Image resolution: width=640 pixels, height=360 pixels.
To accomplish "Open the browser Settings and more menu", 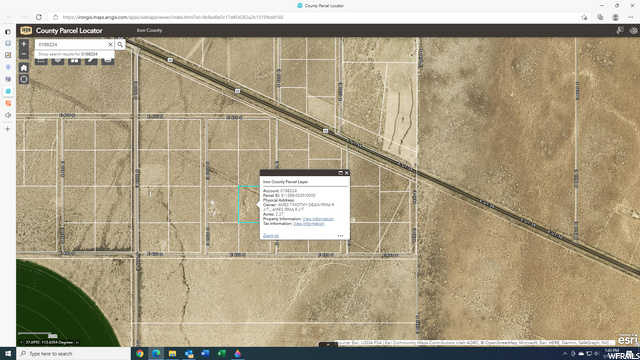I will [x=631, y=17].
